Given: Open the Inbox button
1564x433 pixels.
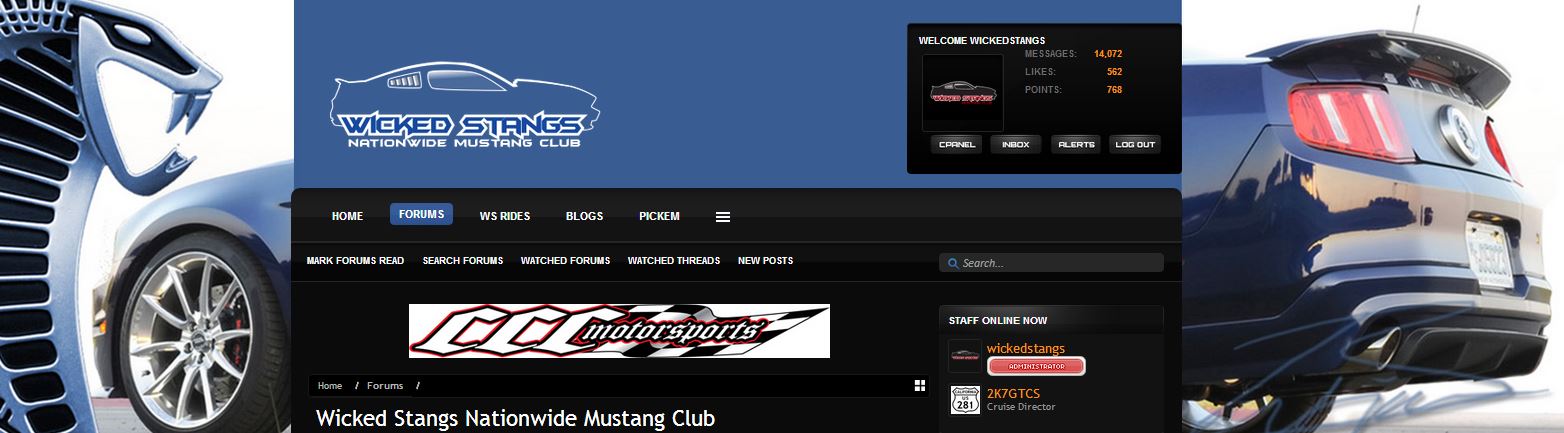Looking at the screenshot, I should 1016,144.
